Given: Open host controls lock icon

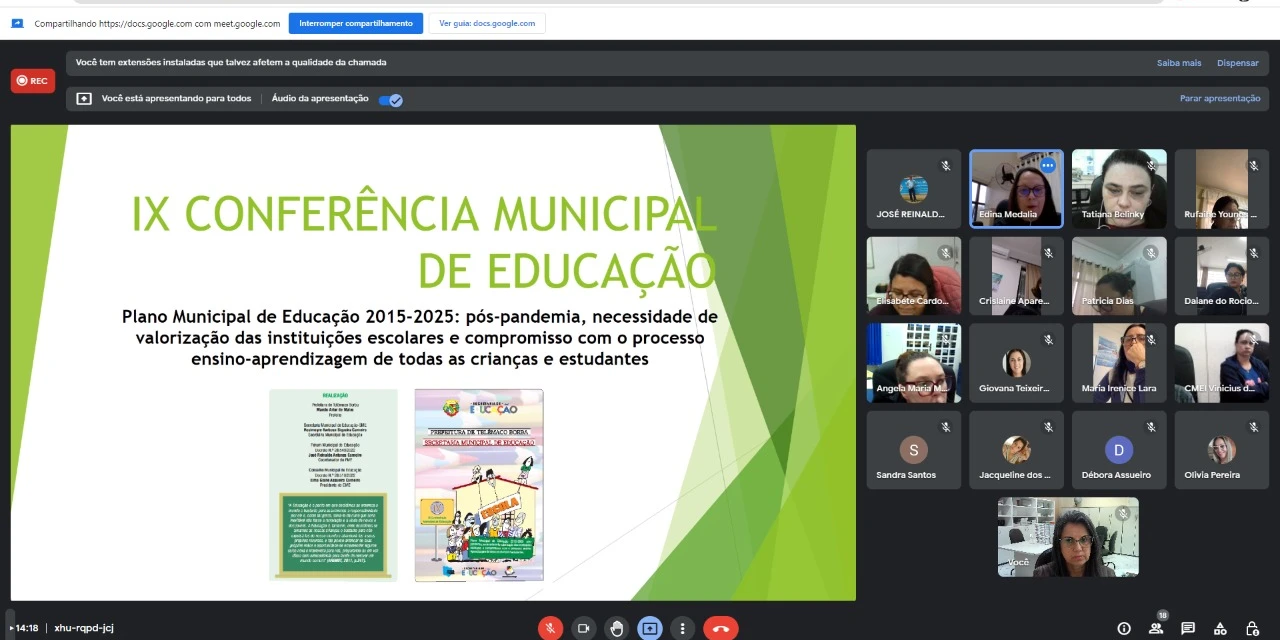Looking at the screenshot, I should click(x=1252, y=629).
